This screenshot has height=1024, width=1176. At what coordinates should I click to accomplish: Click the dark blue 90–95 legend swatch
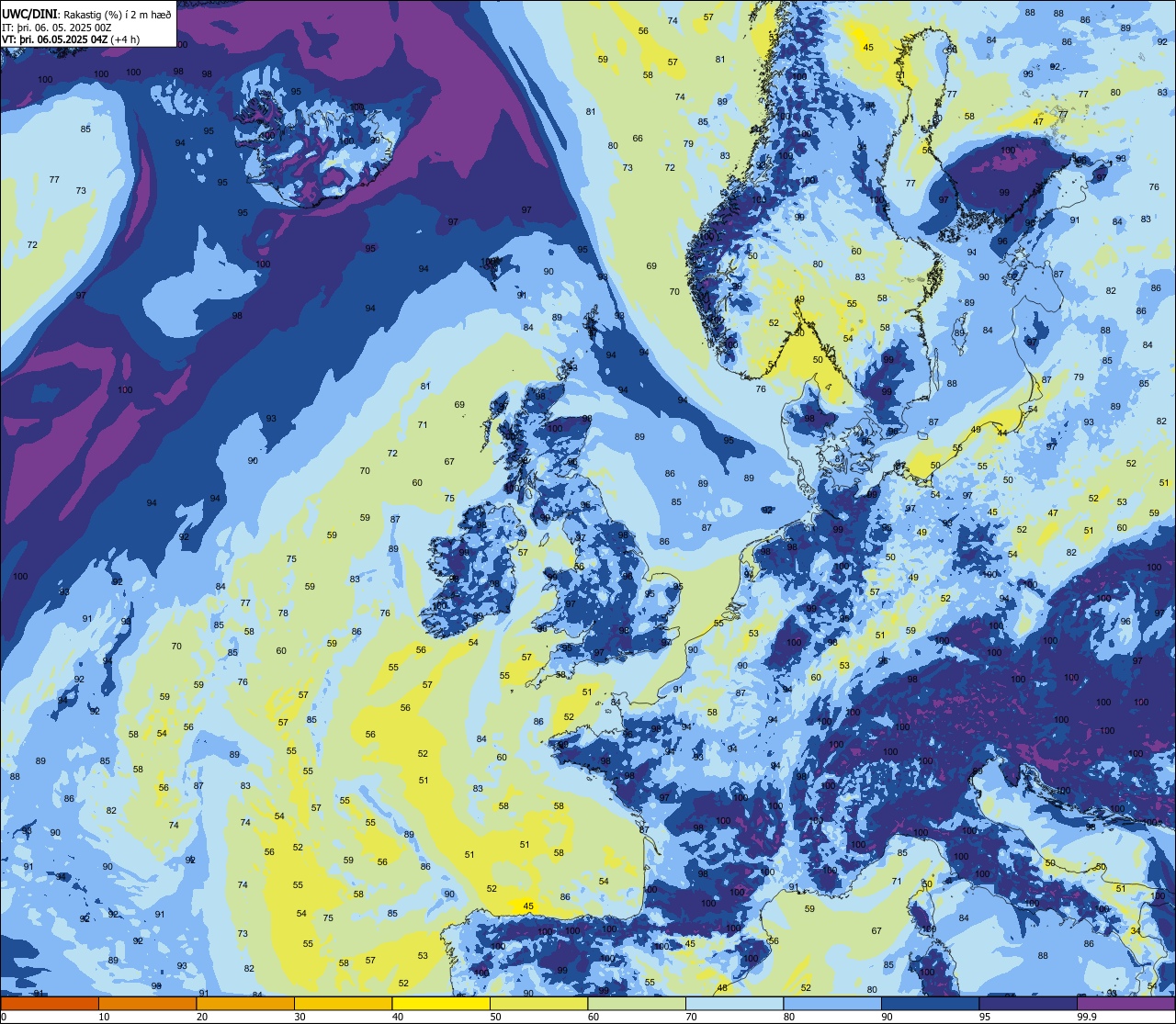pyautogui.click(x=930, y=1004)
